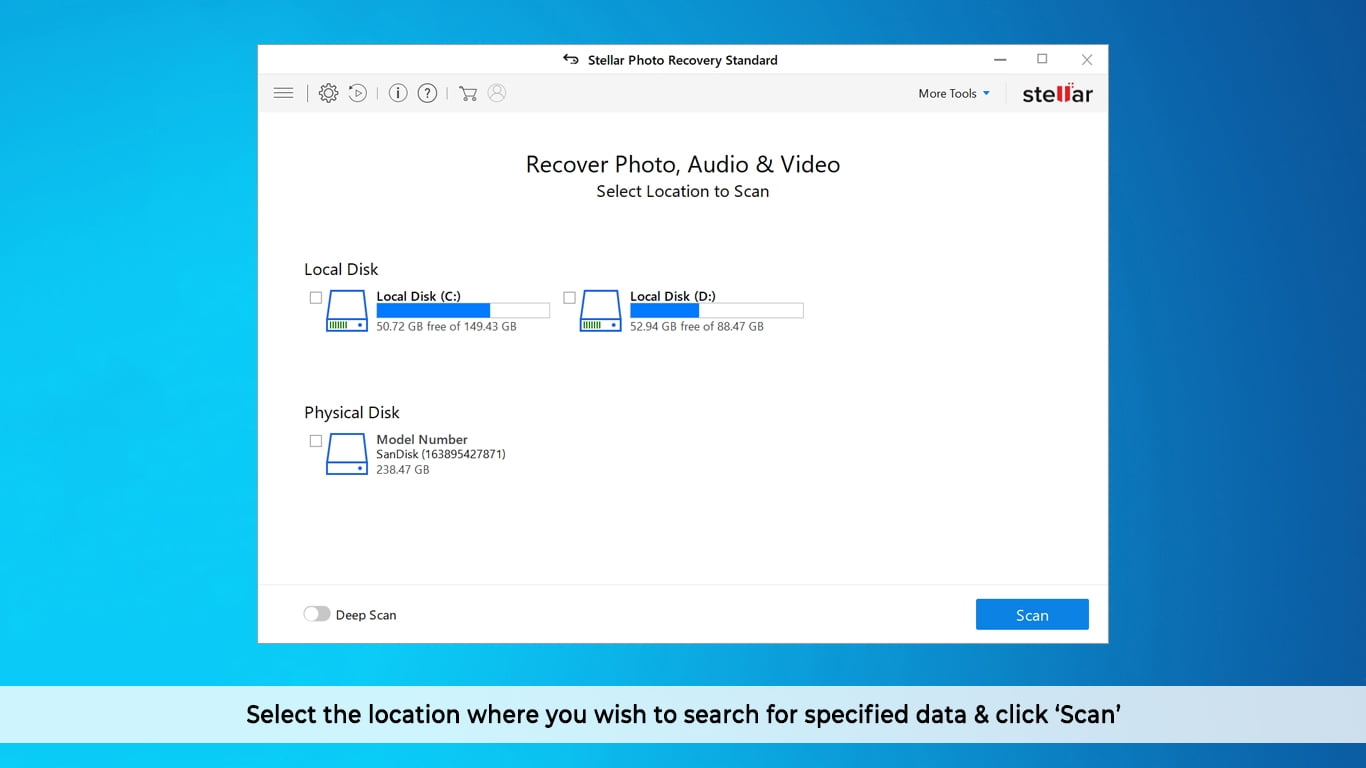This screenshot has width=1366, height=768.
Task: Check the Local Disk (C:) checkbox
Action: tap(316, 298)
